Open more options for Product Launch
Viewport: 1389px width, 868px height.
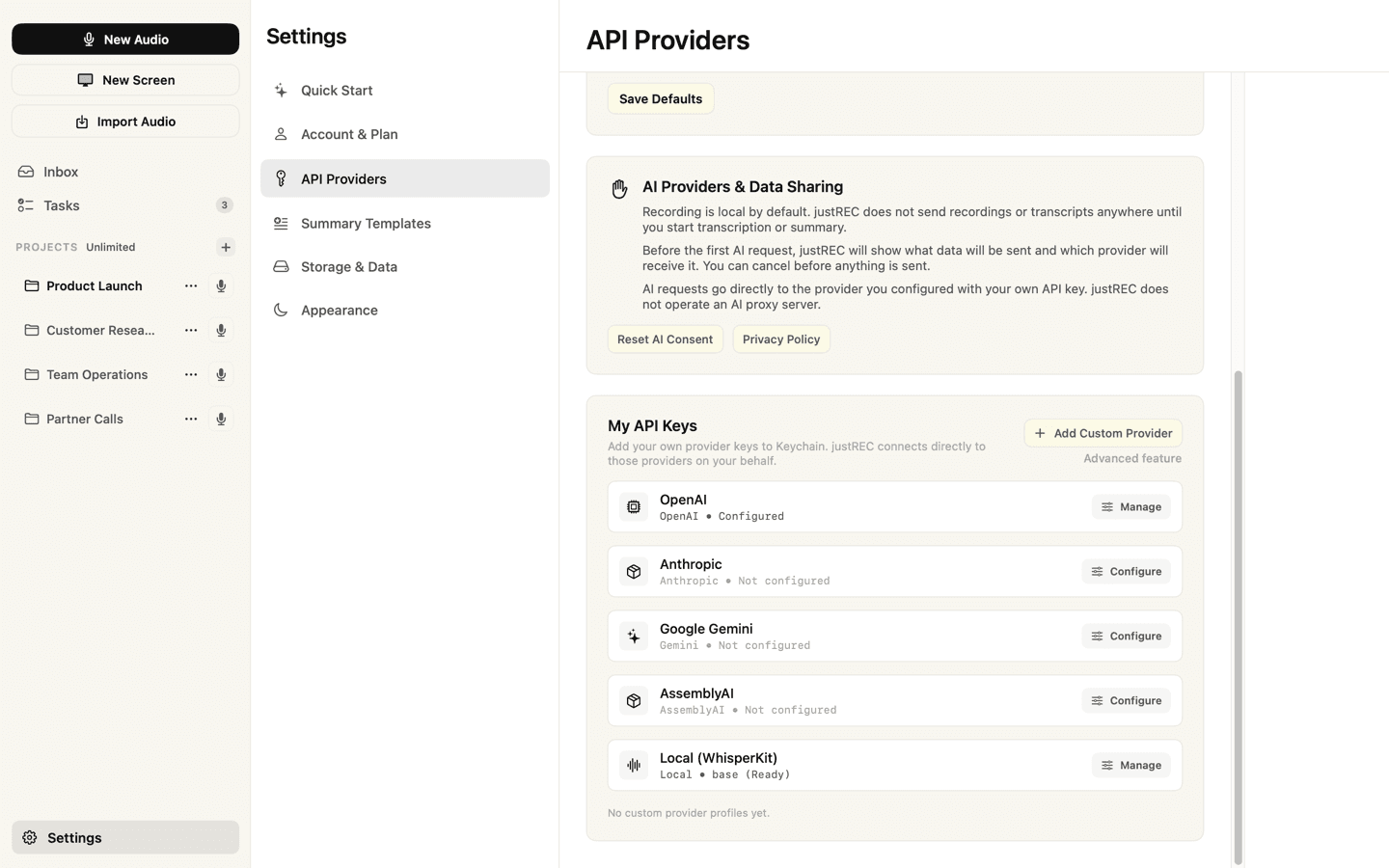click(191, 285)
